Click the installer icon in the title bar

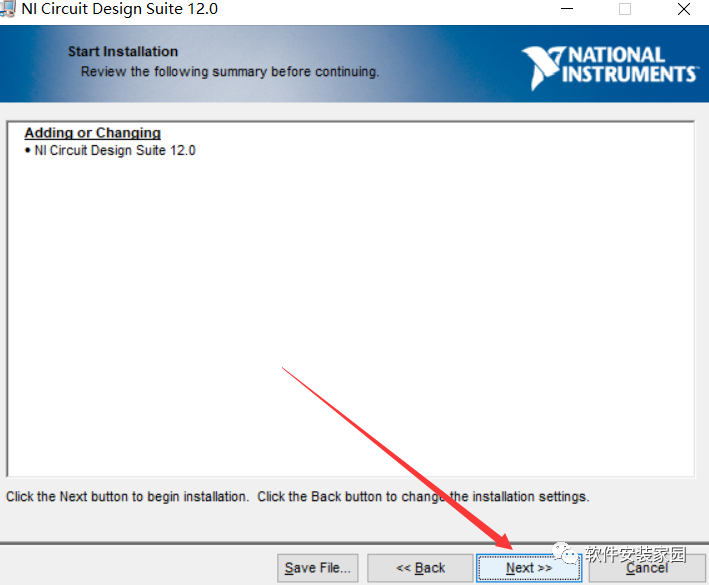click(x=7, y=9)
